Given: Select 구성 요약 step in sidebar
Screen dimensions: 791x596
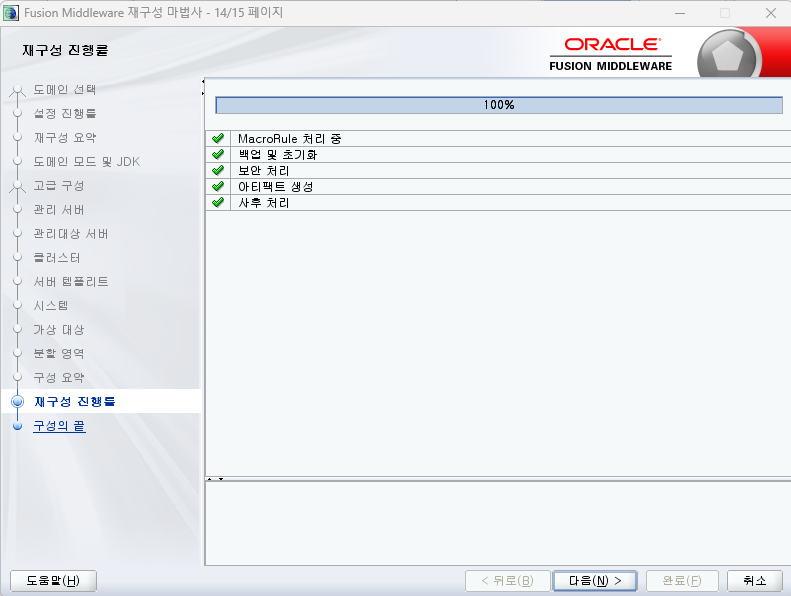Looking at the screenshot, I should (x=59, y=377).
